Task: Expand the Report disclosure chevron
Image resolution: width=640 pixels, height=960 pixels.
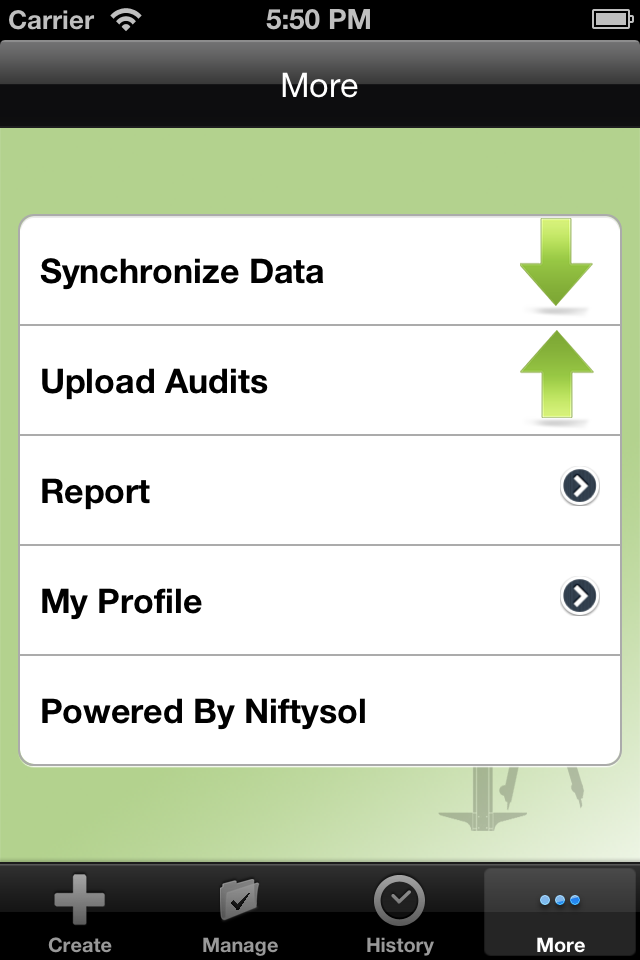Action: 580,487
